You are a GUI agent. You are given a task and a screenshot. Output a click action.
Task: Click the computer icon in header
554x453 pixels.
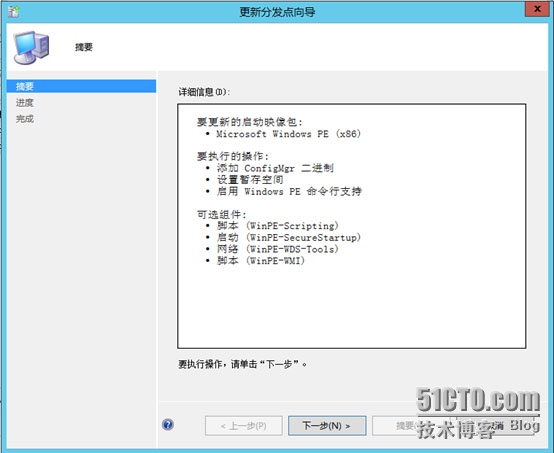(x=31, y=47)
